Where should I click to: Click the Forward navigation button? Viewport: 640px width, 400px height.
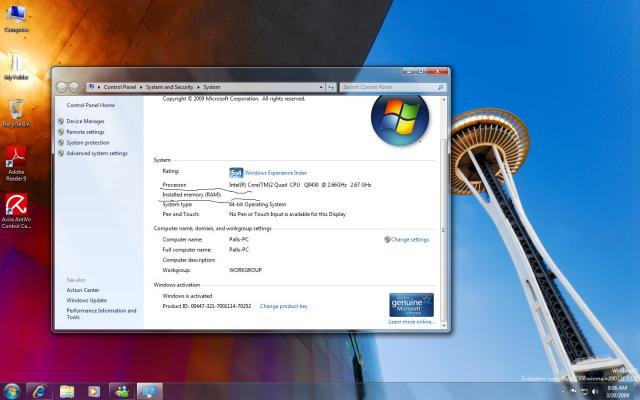tap(74, 87)
